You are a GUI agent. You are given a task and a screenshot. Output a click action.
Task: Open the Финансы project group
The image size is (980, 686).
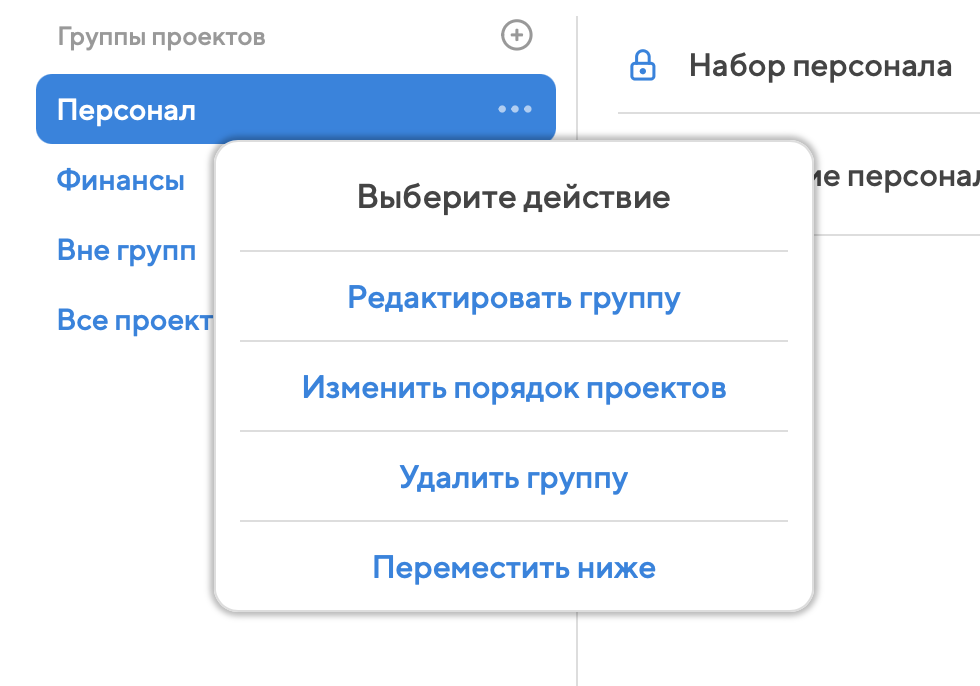coord(121,181)
